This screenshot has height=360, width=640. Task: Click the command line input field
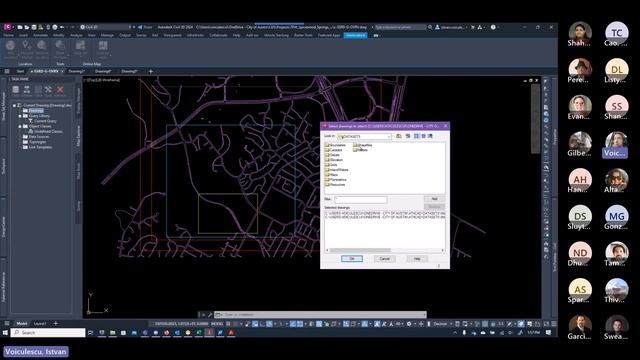tap(320, 315)
